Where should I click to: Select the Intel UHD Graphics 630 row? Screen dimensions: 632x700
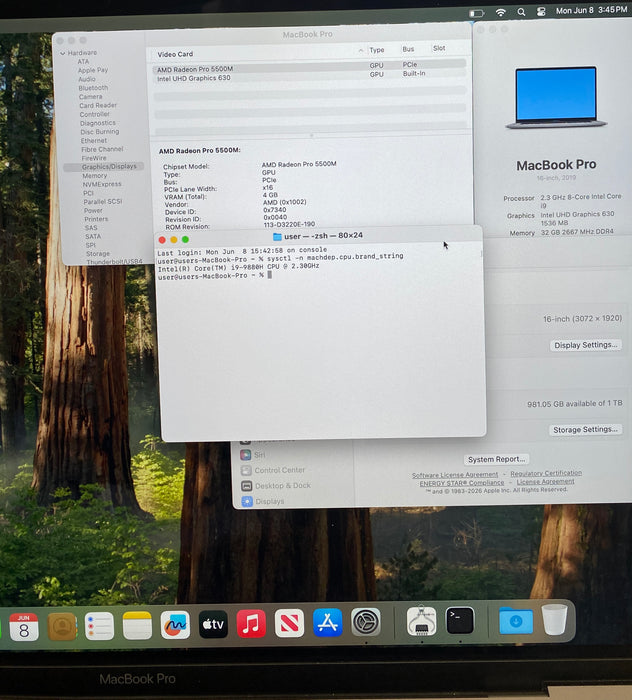[309, 76]
